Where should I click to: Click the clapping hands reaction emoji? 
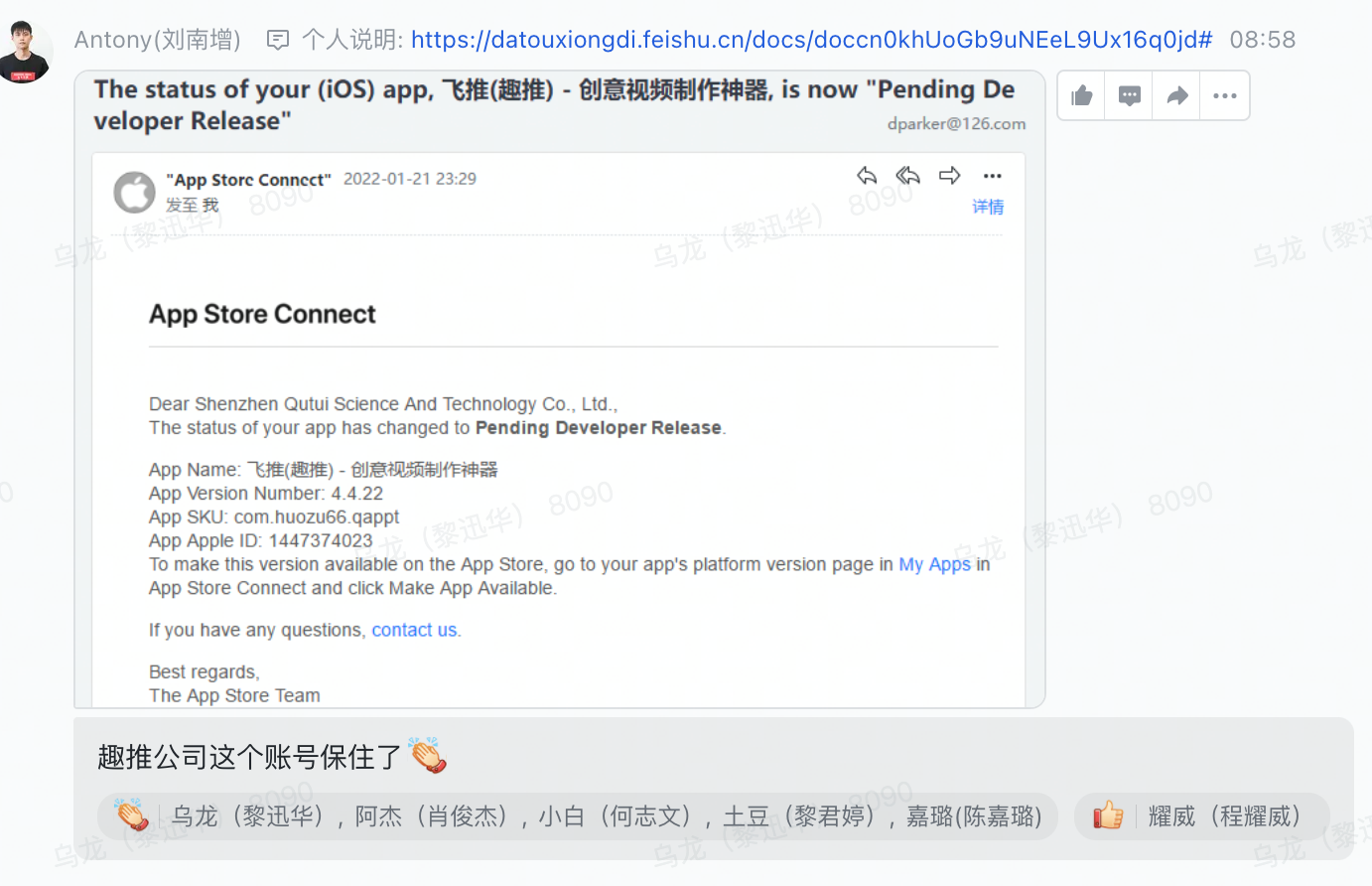point(132,816)
